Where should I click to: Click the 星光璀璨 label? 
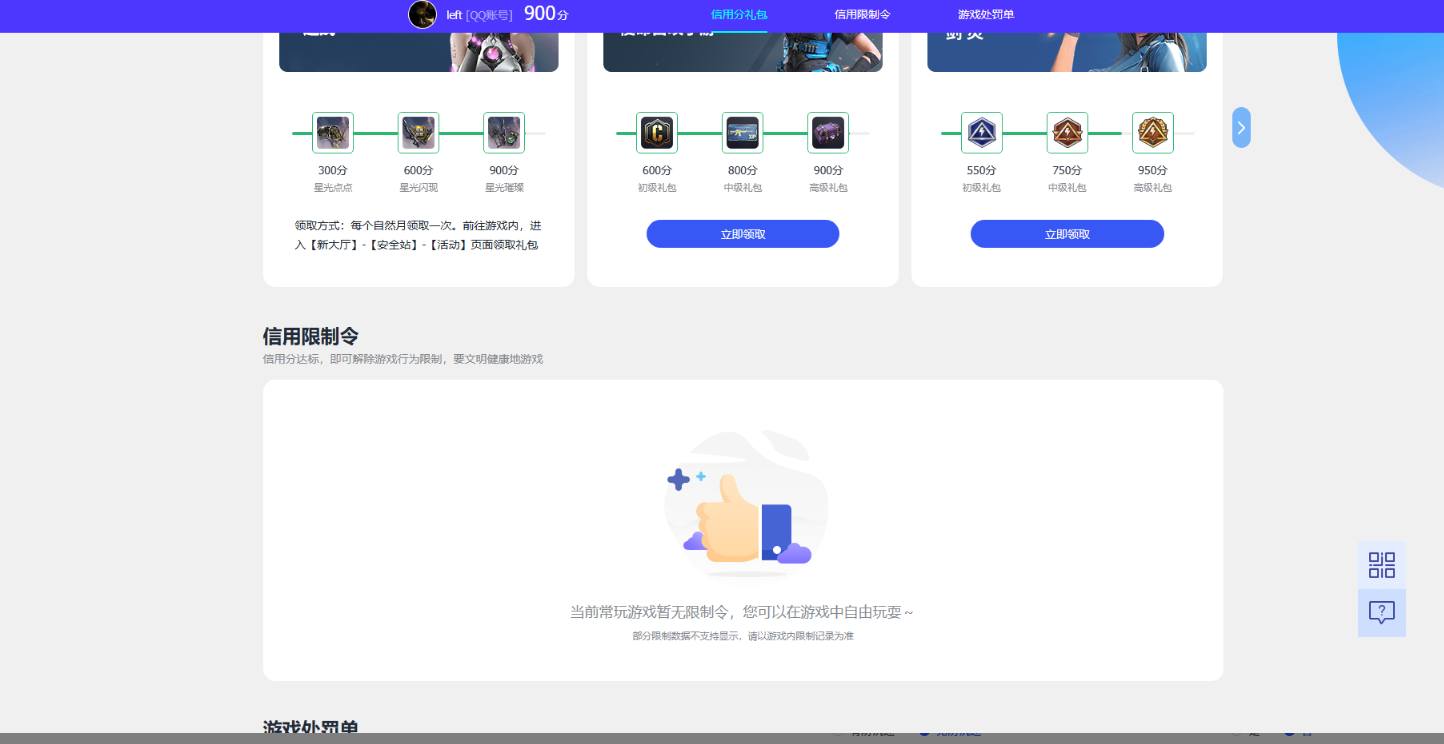[x=504, y=188]
